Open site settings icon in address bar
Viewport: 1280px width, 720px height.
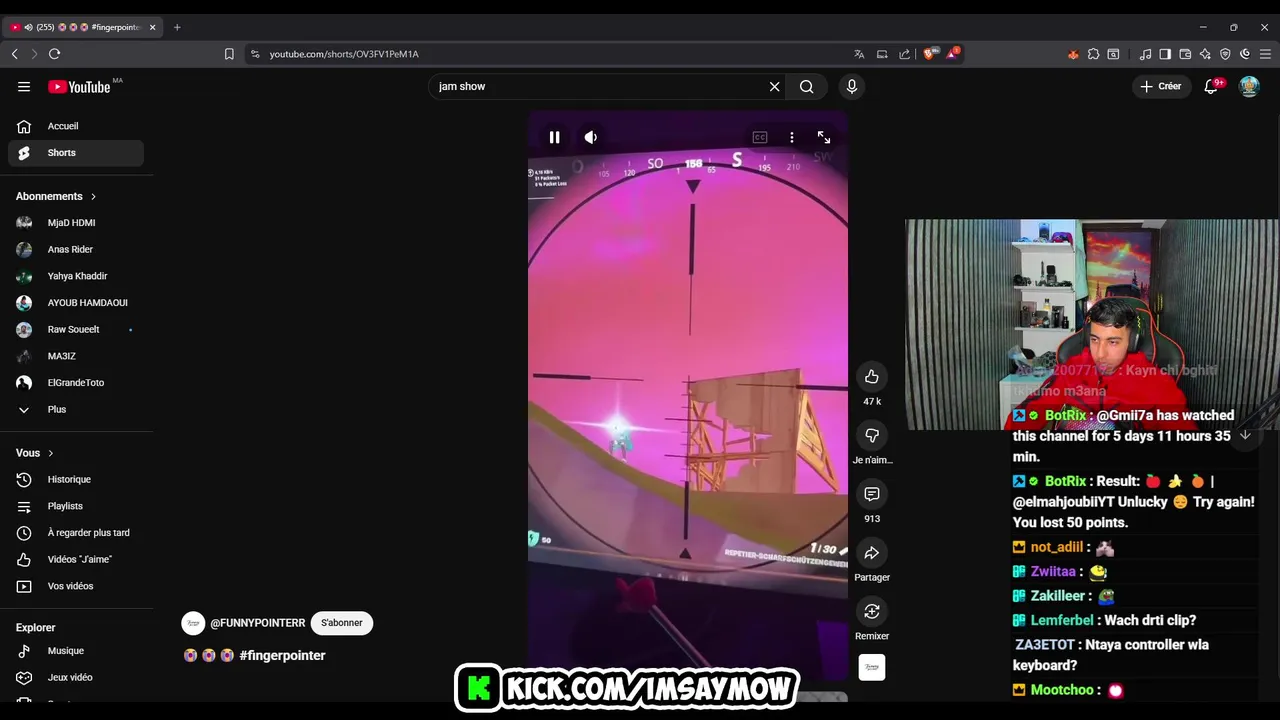point(255,54)
